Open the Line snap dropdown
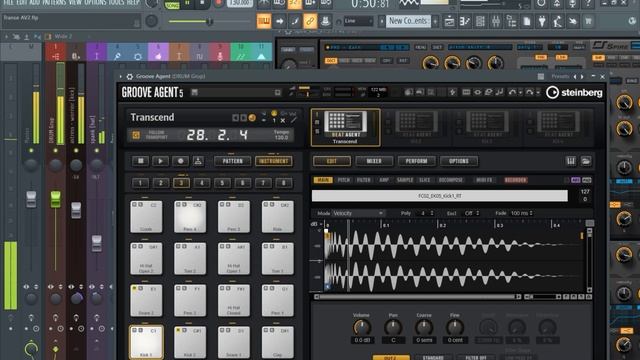 pyautogui.click(x=358, y=21)
